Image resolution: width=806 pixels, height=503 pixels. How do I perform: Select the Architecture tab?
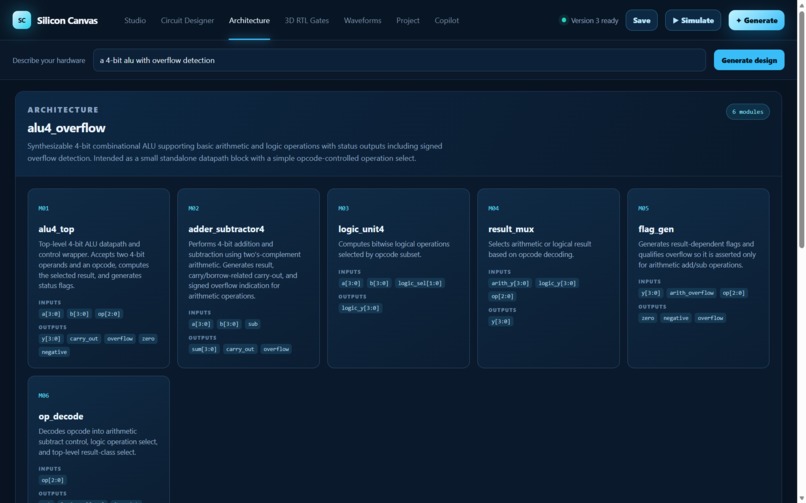click(249, 21)
